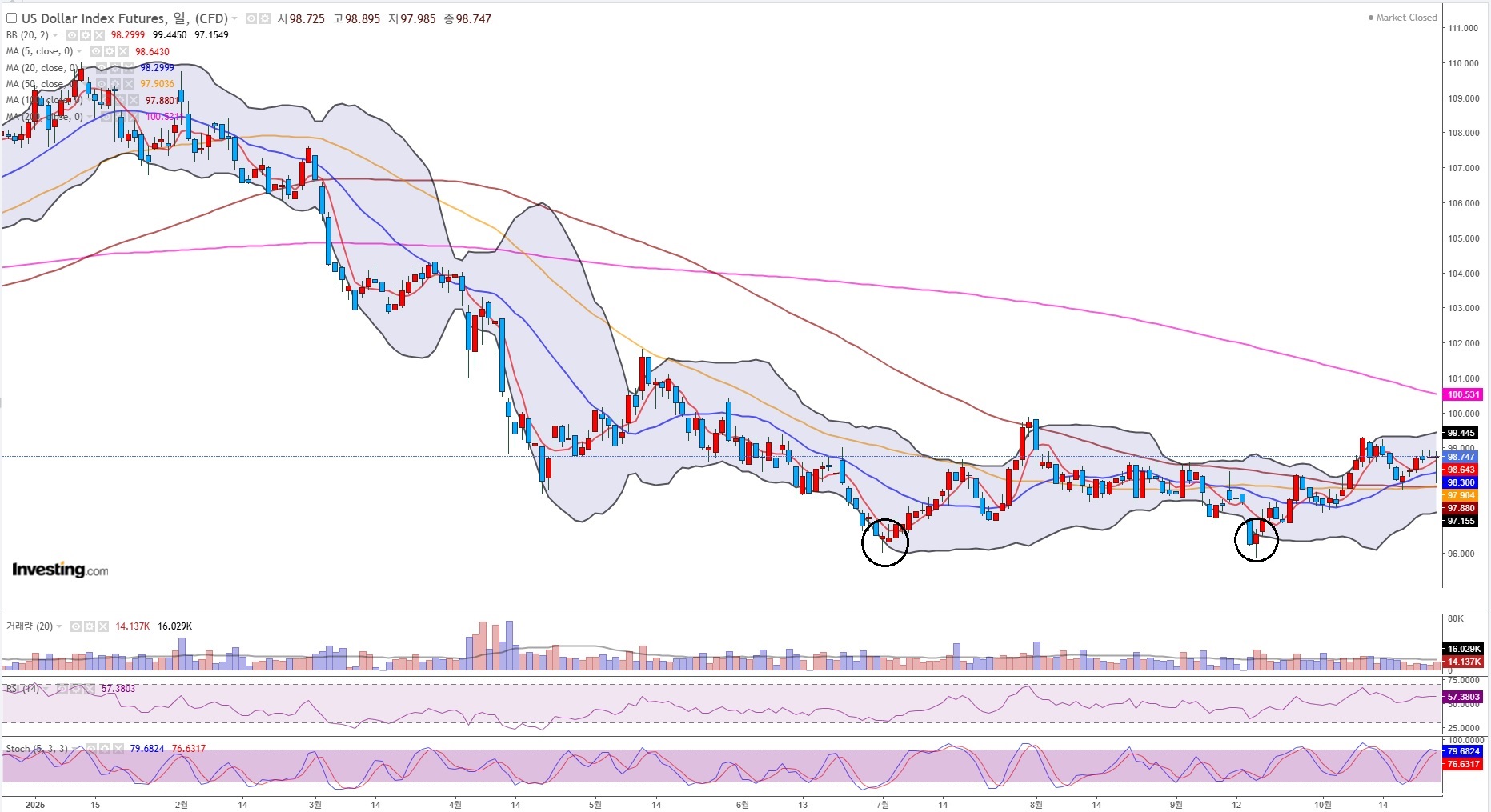Hide the MA (20, close, 0) line
Screen dimensions: 1491x812
click(x=101, y=68)
